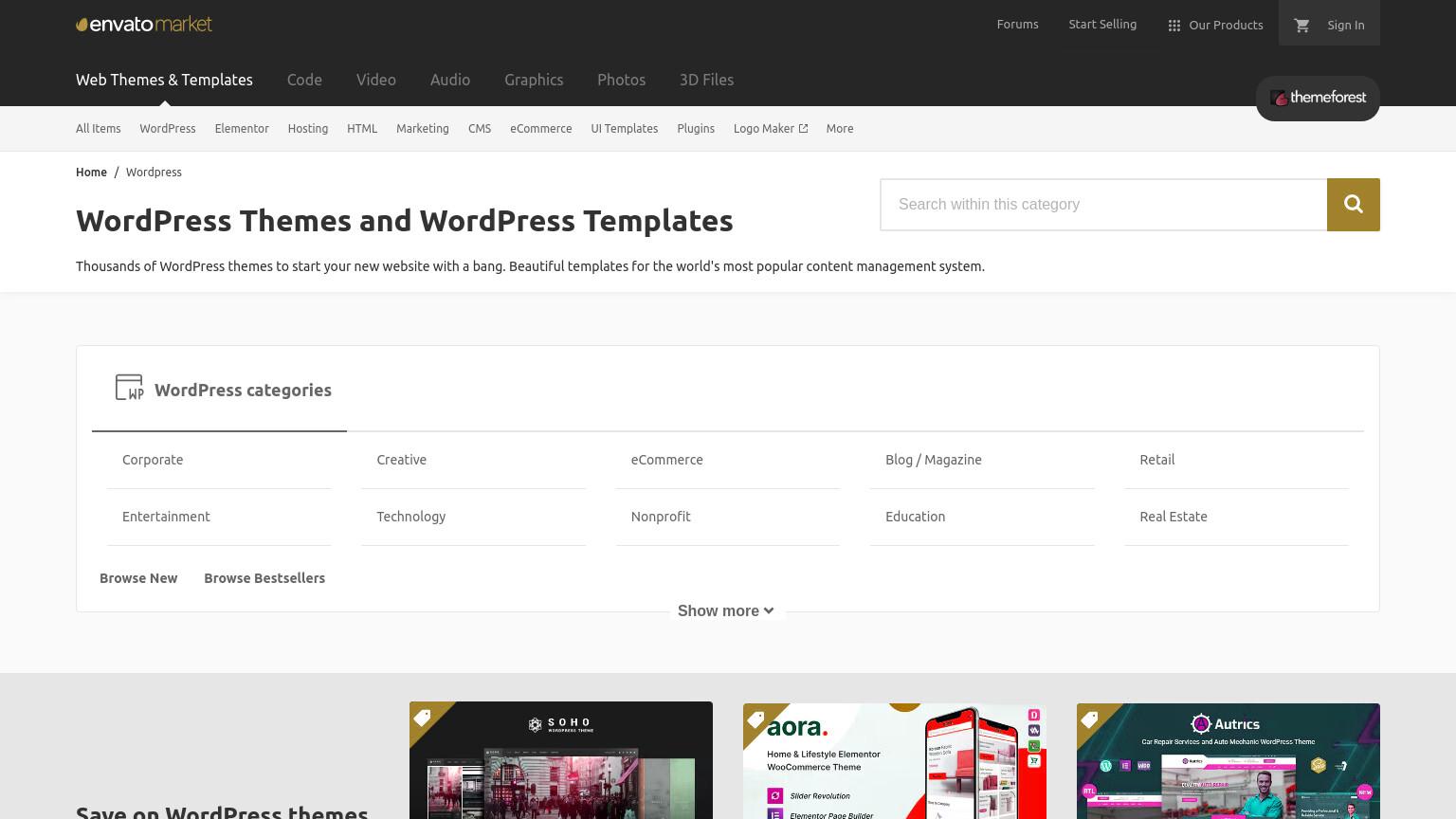The height and width of the screenshot is (819, 1456).
Task: Open Logo Maker external link
Action: [771, 129]
